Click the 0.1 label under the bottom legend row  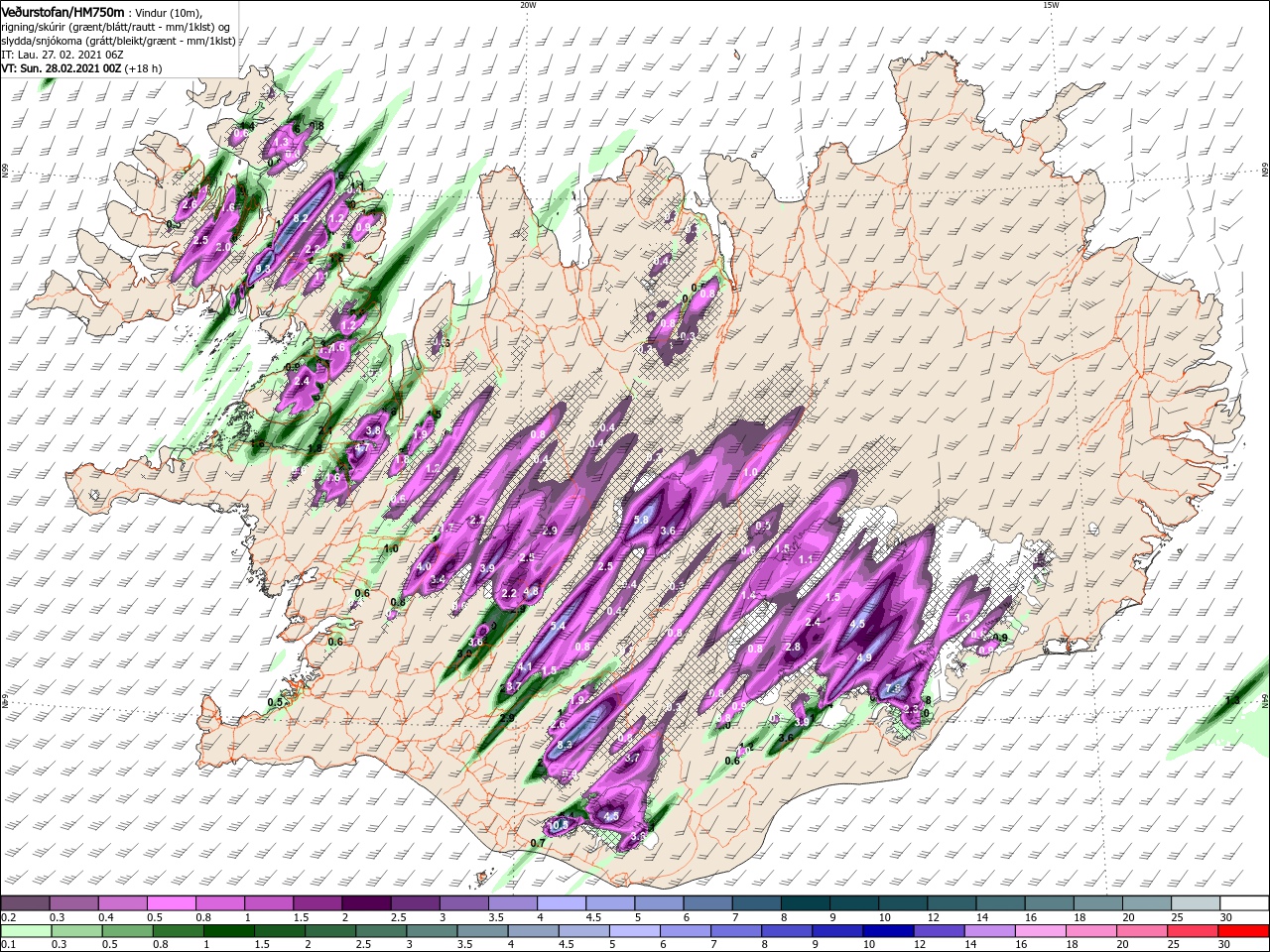click(7, 945)
